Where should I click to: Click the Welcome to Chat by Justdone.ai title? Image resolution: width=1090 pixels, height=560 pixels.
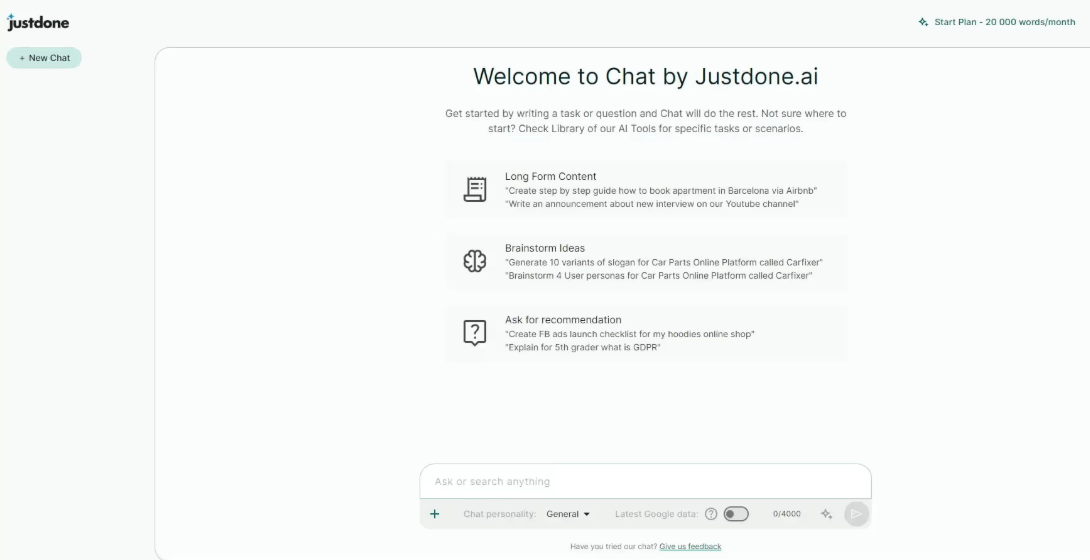pos(645,76)
